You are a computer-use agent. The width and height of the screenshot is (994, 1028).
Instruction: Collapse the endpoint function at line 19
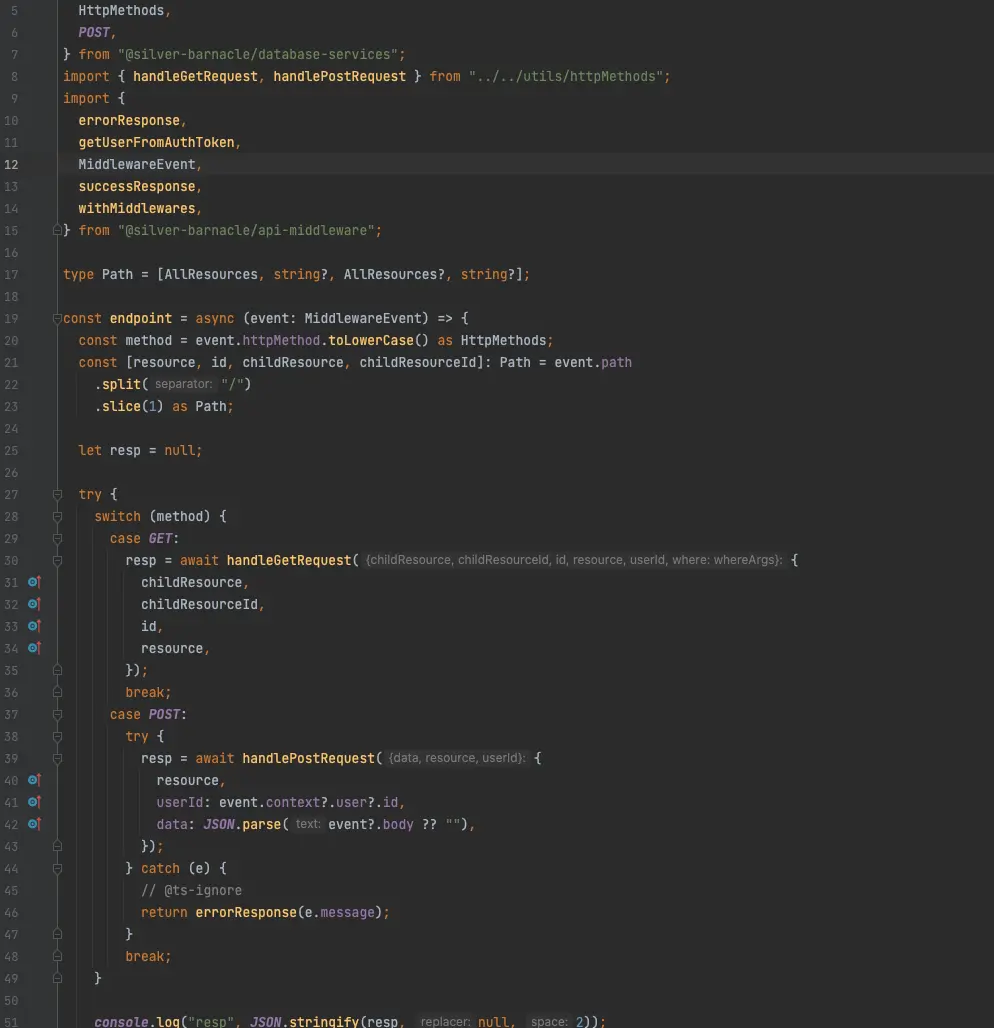click(x=57, y=319)
